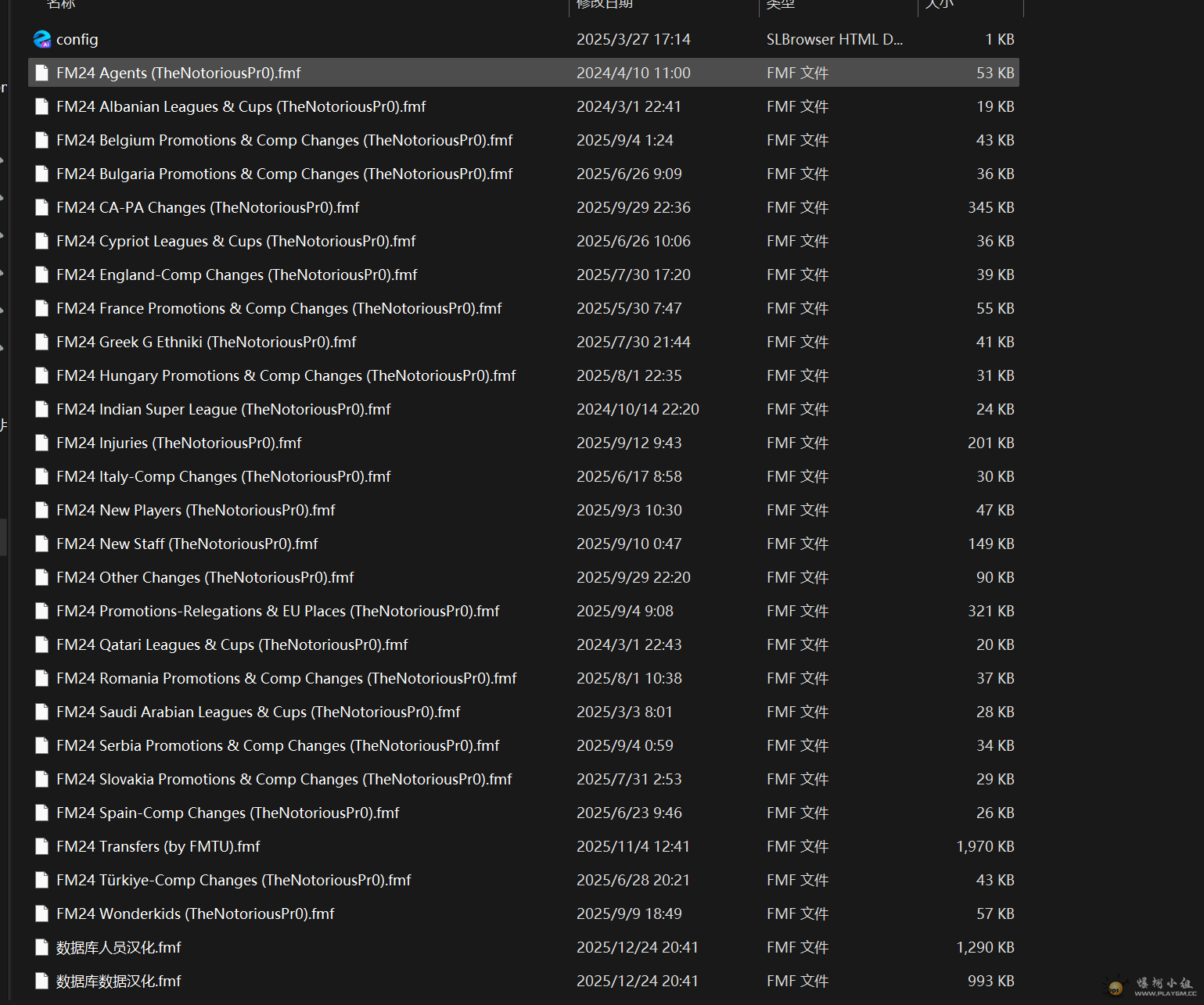The image size is (1204, 1005).
Task: Select FM24 Türkiye-Comp Changes file name
Action: (233, 880)
